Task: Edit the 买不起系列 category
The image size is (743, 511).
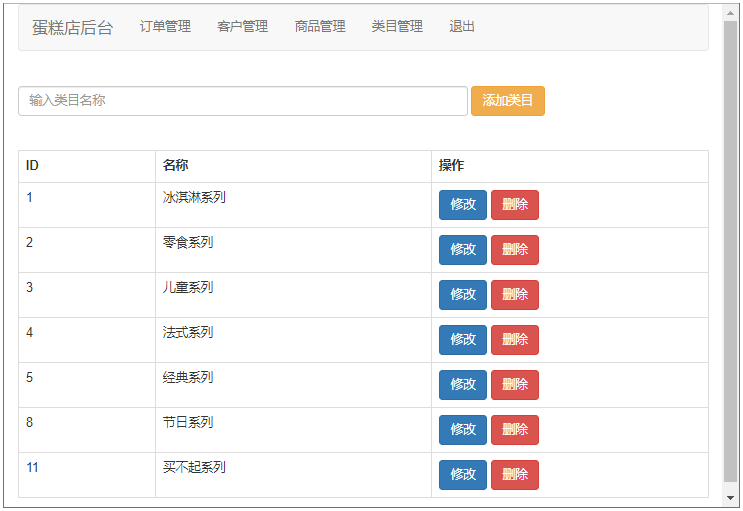Action: 462,475
